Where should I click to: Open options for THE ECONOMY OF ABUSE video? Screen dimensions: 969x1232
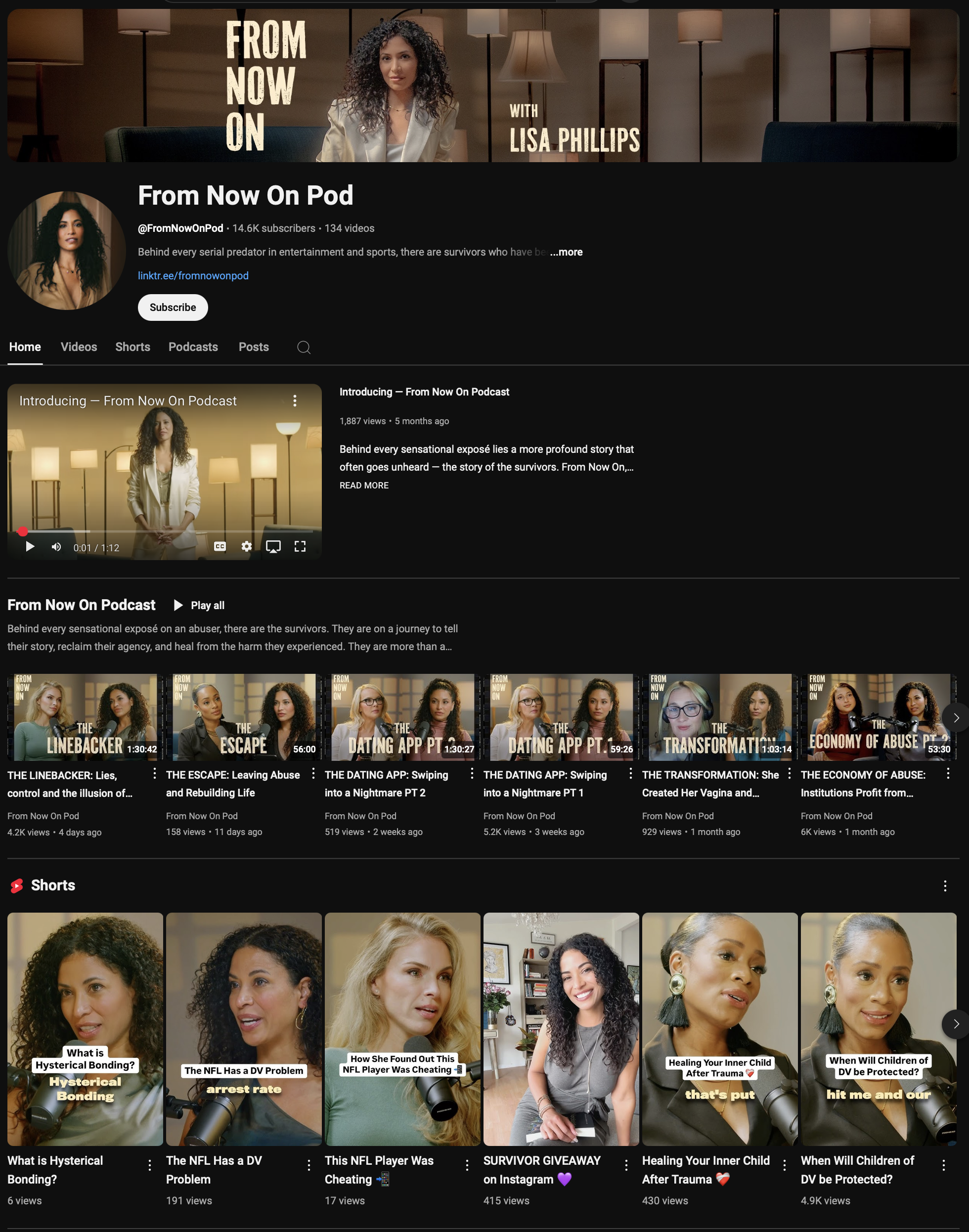(x=948, y=774)
